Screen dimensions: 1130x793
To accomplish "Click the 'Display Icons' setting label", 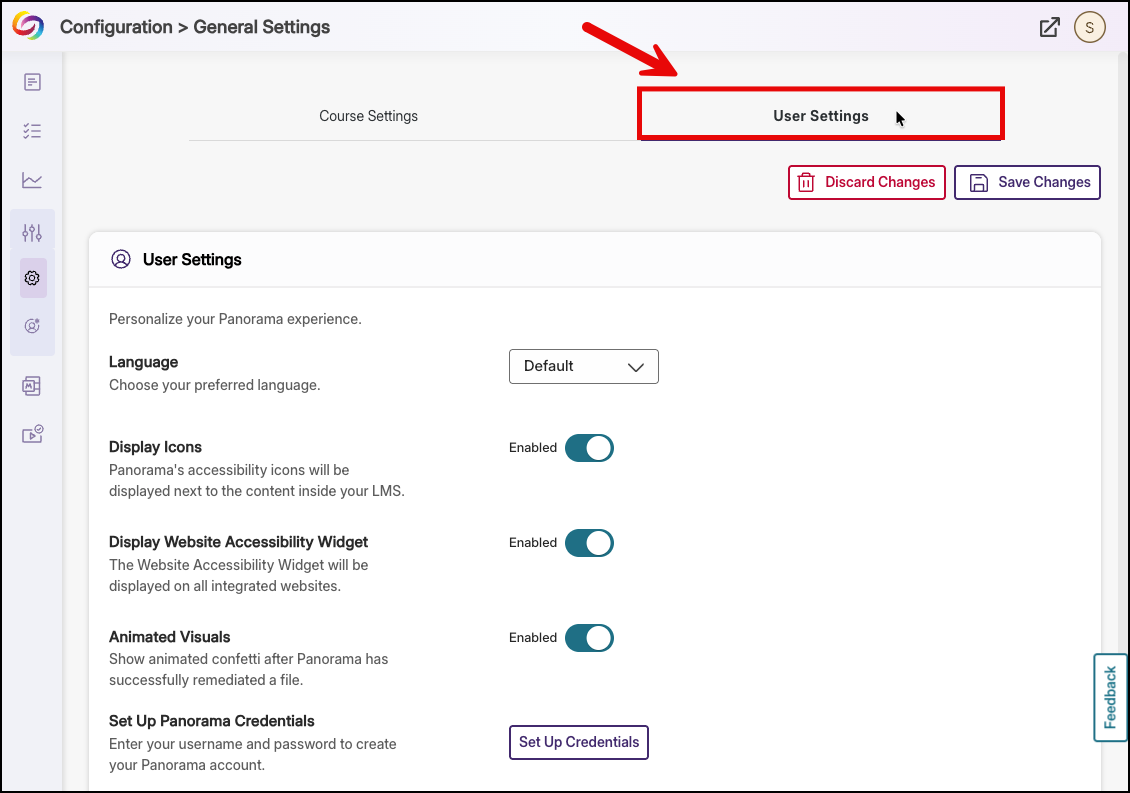I will coord(155,447).
